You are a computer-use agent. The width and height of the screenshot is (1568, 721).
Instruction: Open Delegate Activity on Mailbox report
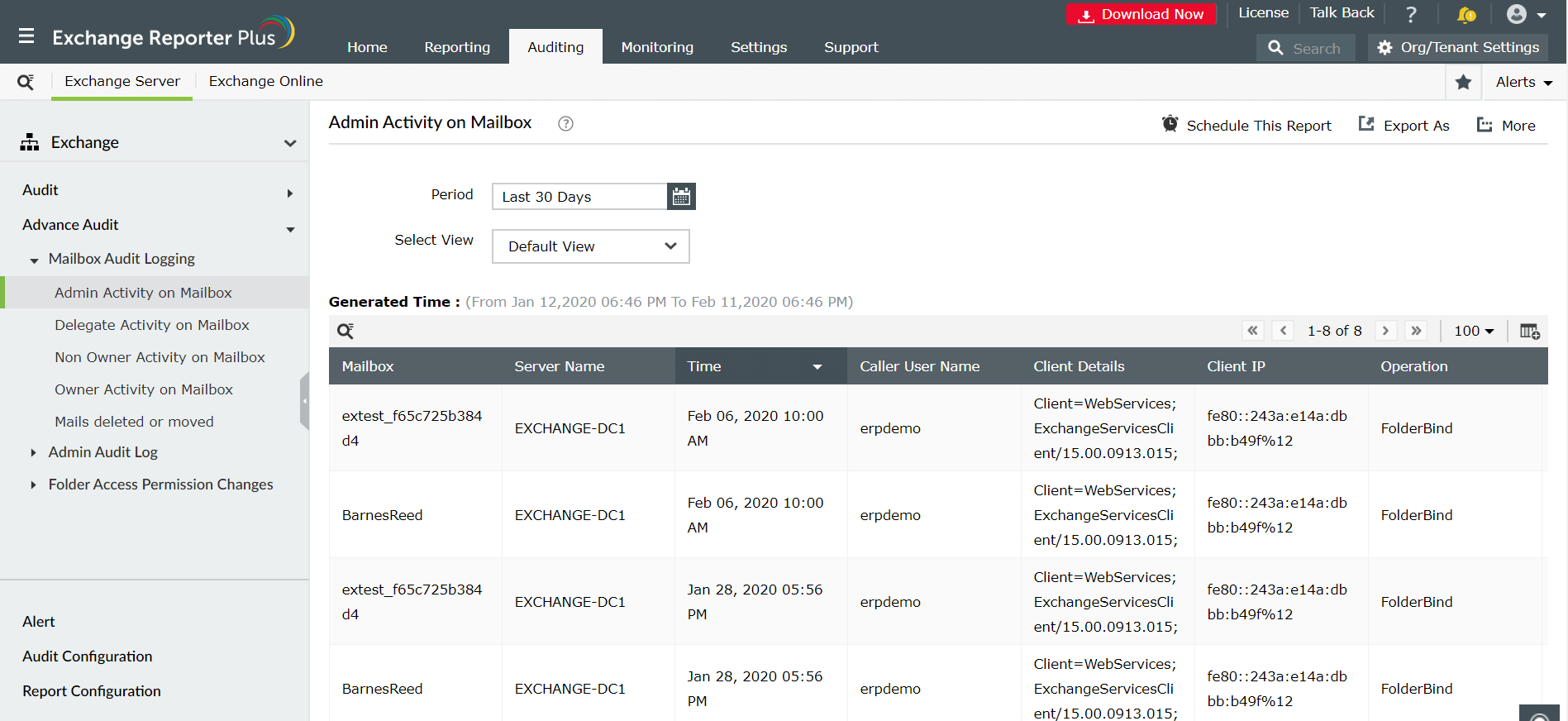tap(152, 325)
